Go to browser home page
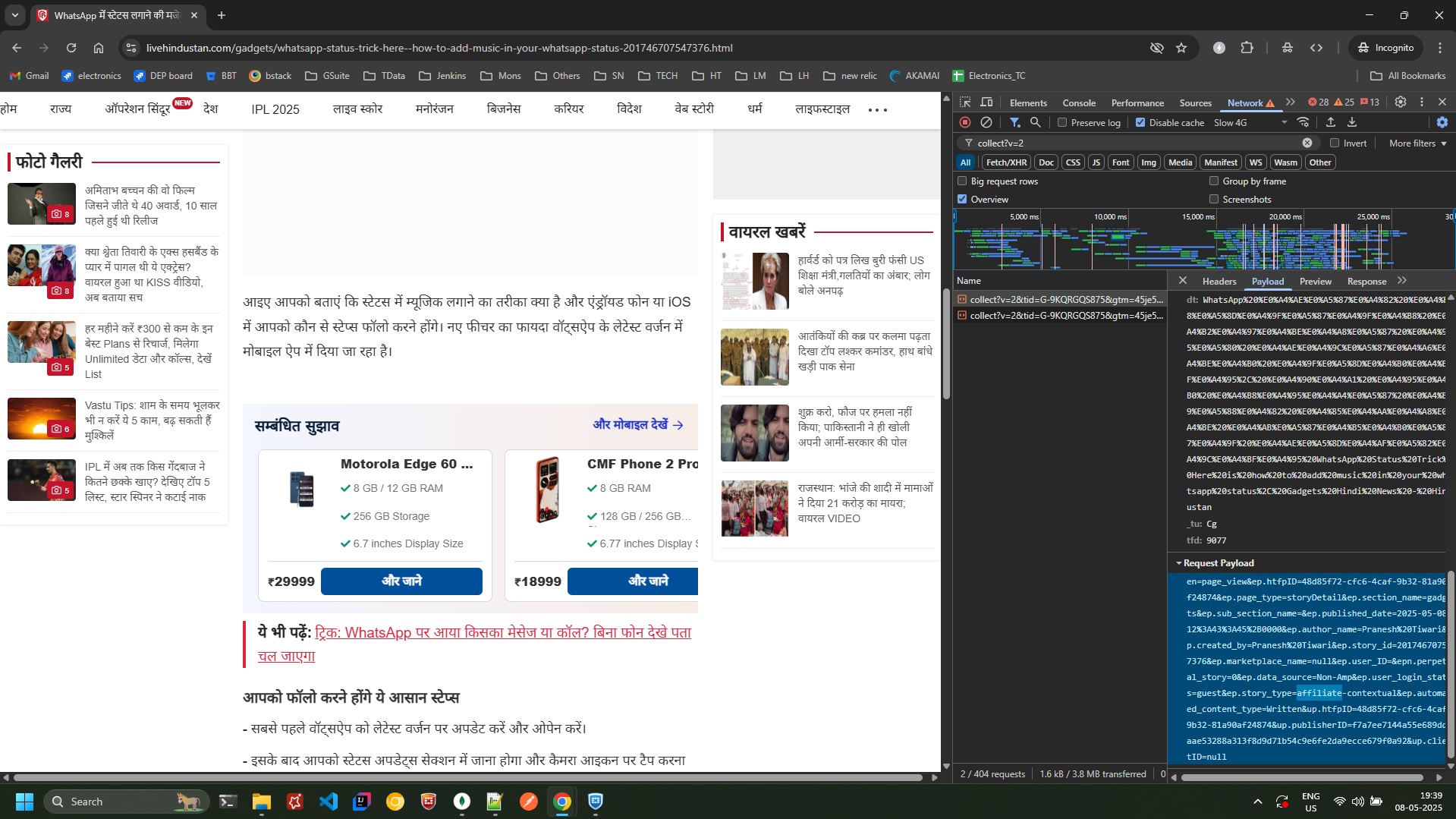The height and width of the screenshot is (819, 1456). [99, 48]
